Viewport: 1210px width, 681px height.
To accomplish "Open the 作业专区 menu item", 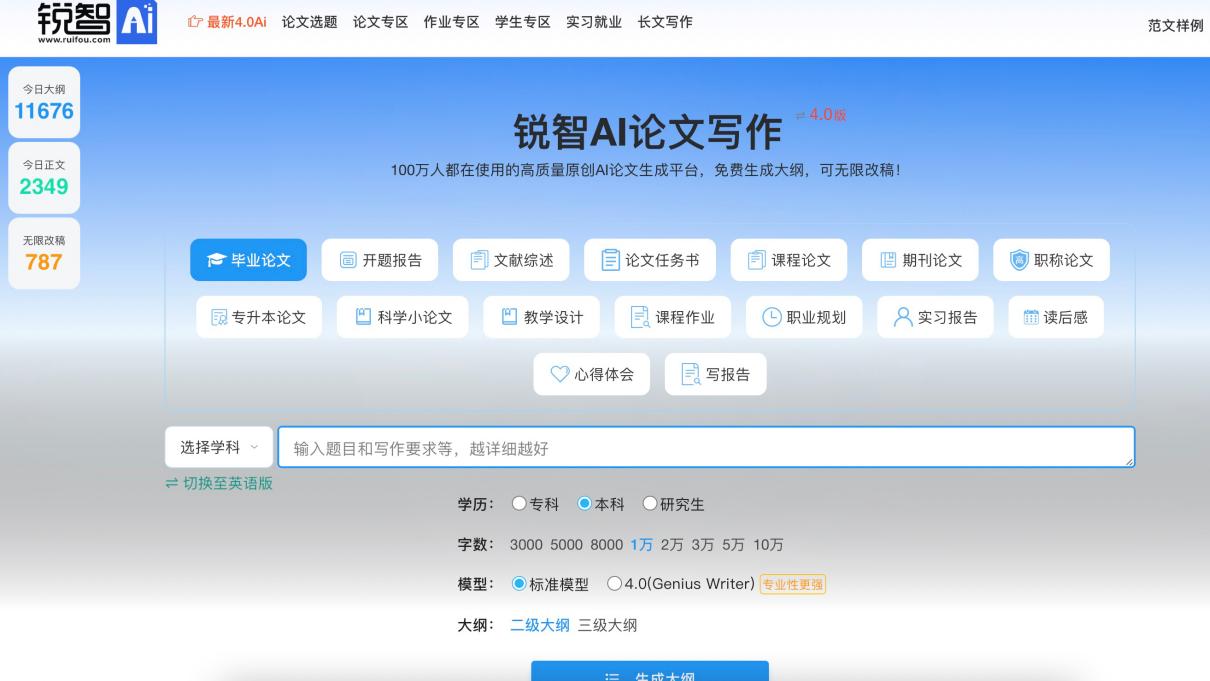I will [451, 22].
